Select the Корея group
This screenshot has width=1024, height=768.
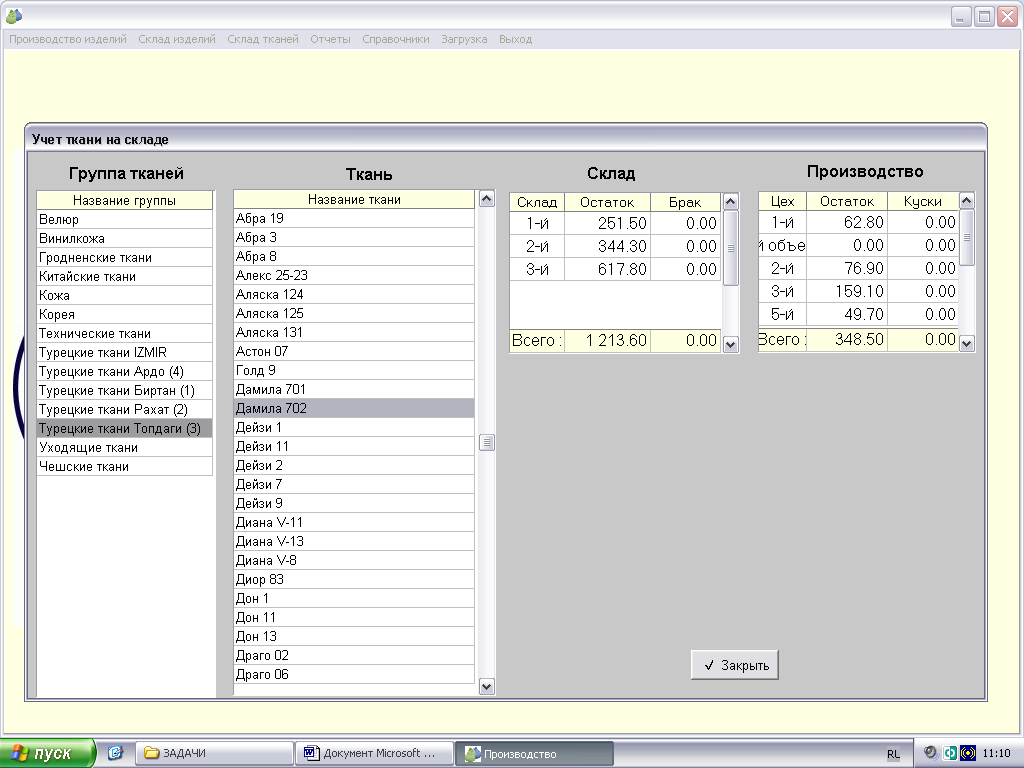click(x=125, y=314)
